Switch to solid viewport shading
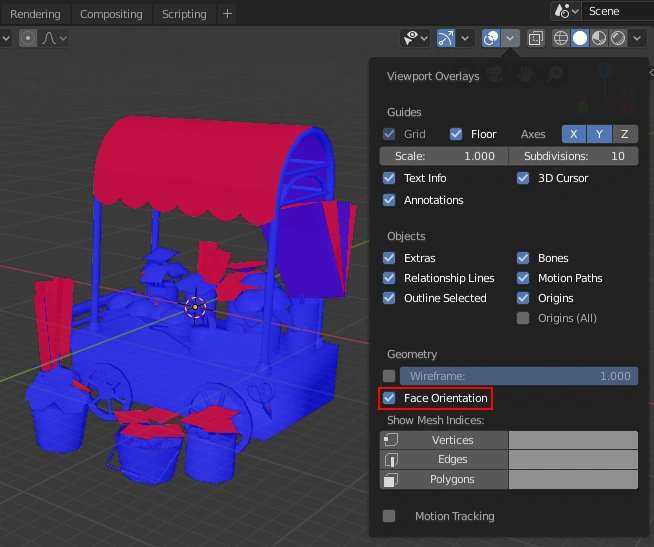The width and height of the screenshot is (654, 547). [579, 38]
